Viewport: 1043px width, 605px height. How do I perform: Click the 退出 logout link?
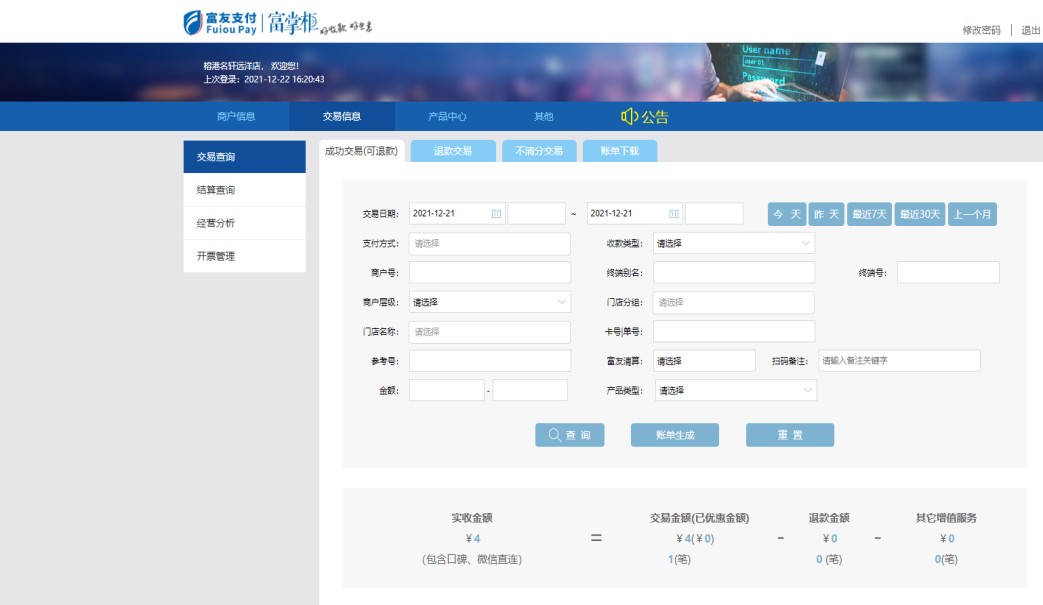(1030, 30)
